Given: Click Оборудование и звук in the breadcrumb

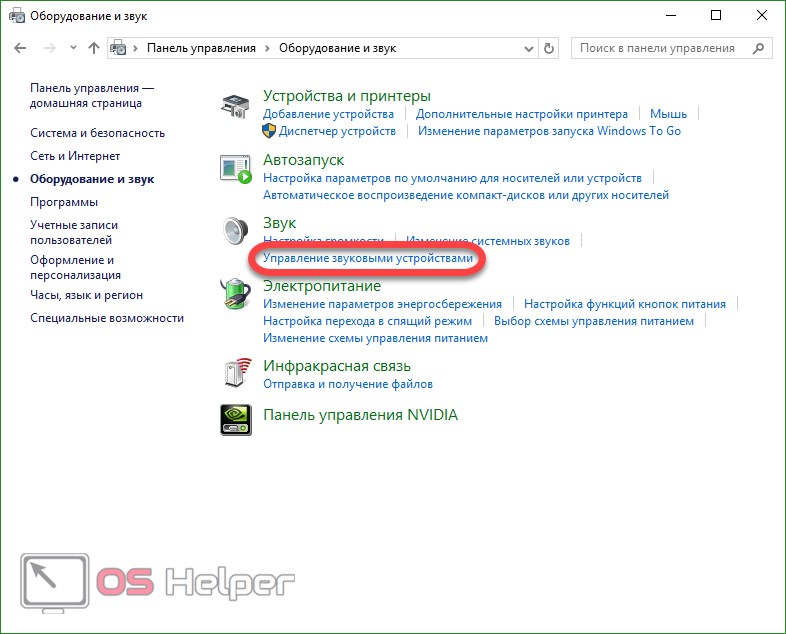Looking at the screenshot, I should (337, 48).
